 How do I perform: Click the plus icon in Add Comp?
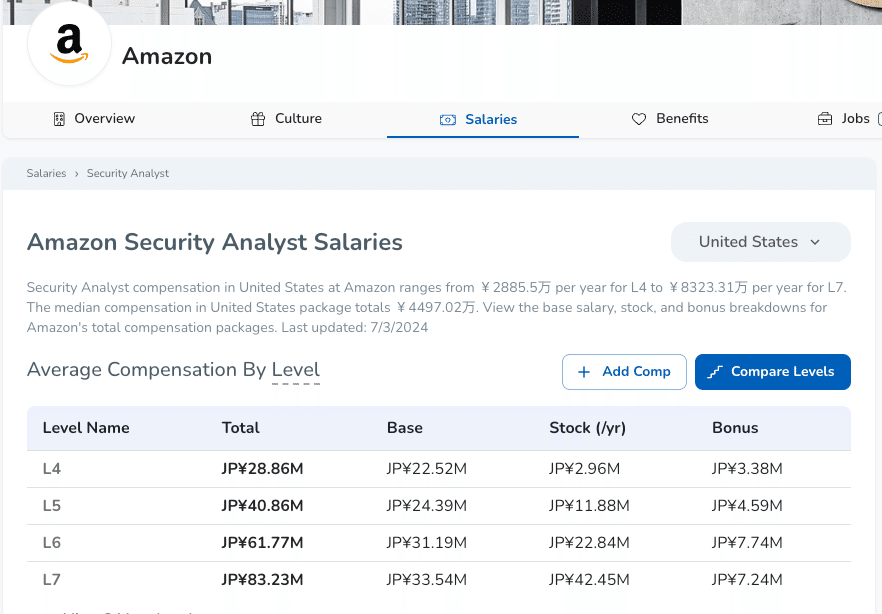pos(585,372)
